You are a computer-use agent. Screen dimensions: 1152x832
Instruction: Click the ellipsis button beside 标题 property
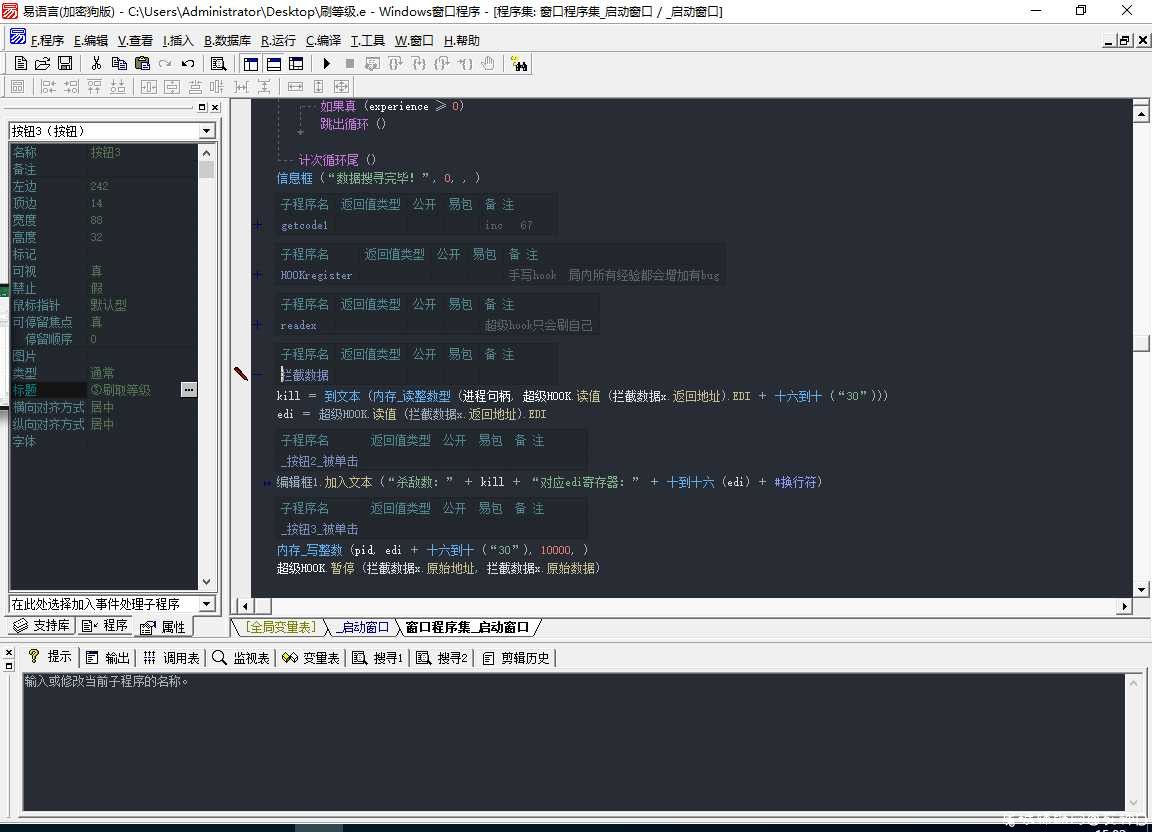pyautogui.click(x=189, y=390)
